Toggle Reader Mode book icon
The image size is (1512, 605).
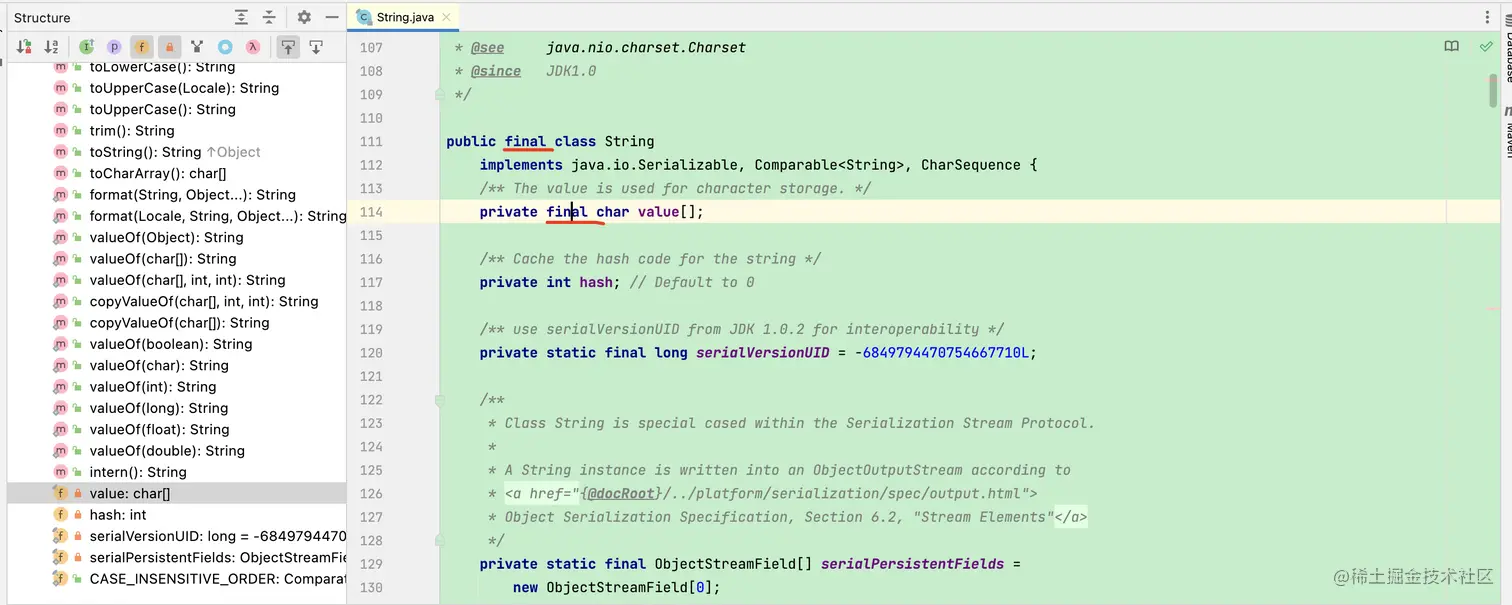1452,47
